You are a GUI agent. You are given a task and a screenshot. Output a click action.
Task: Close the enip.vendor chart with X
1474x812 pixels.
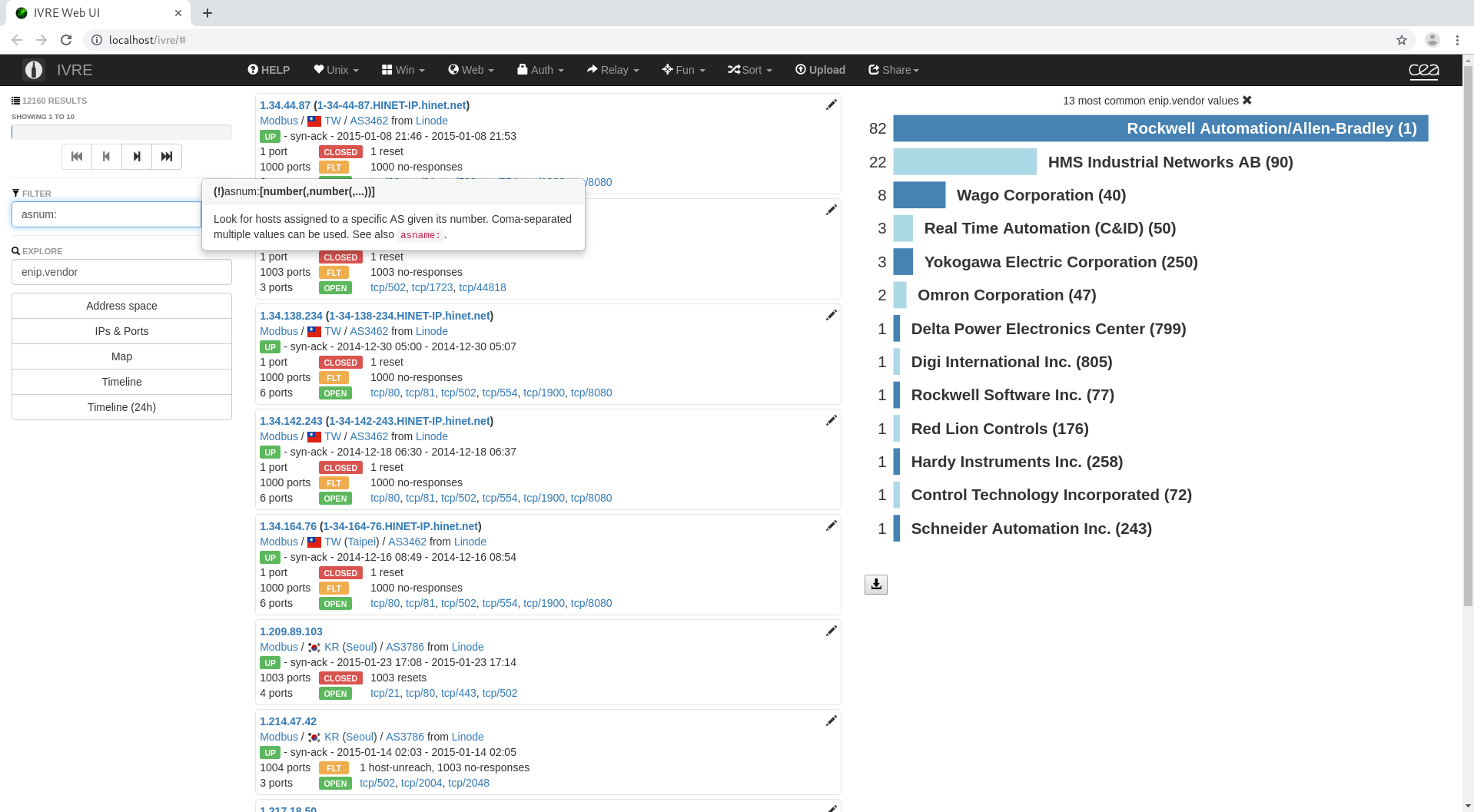tap(1247, 101)
